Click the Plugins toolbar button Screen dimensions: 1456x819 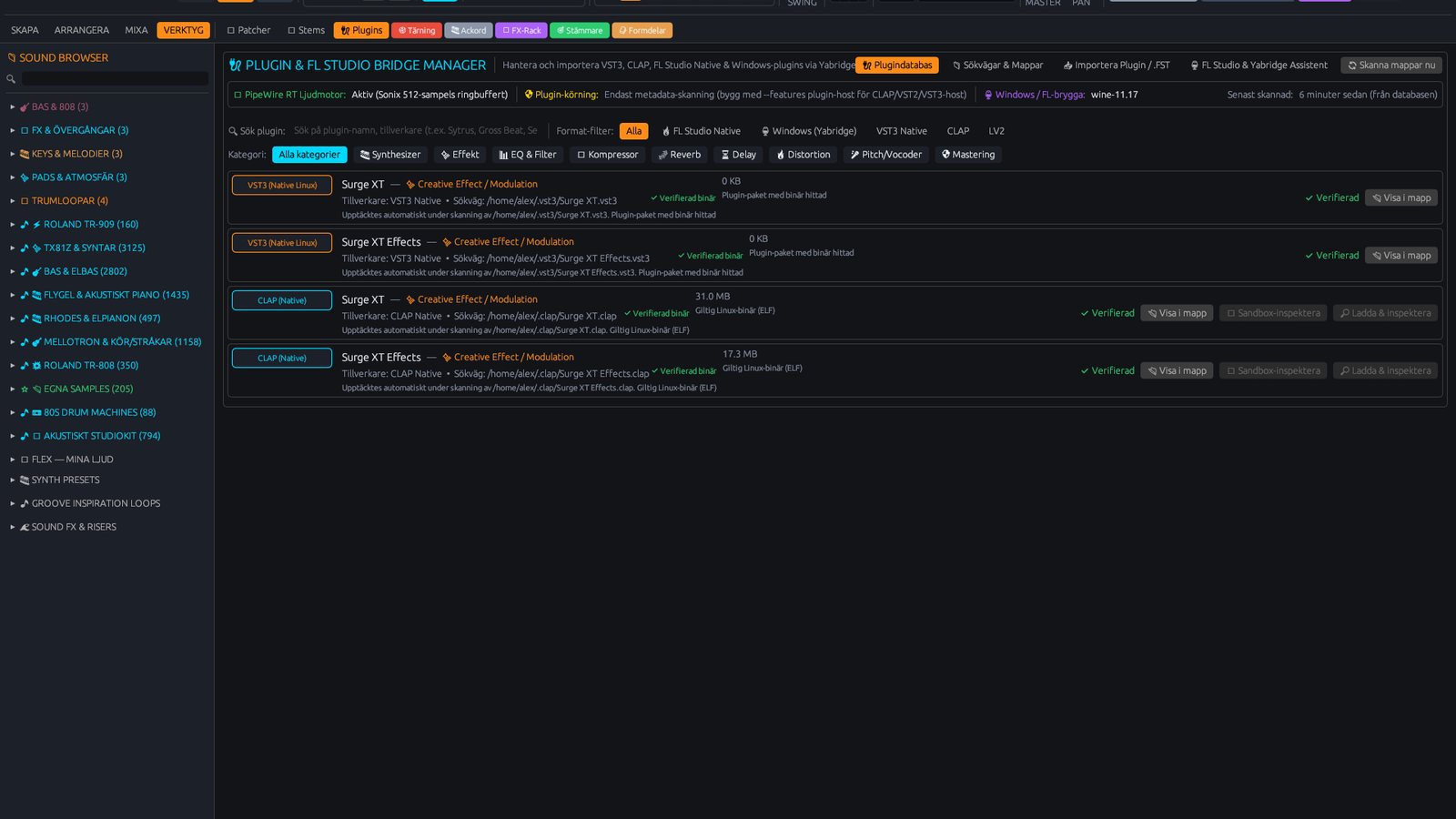pos(361,30)
